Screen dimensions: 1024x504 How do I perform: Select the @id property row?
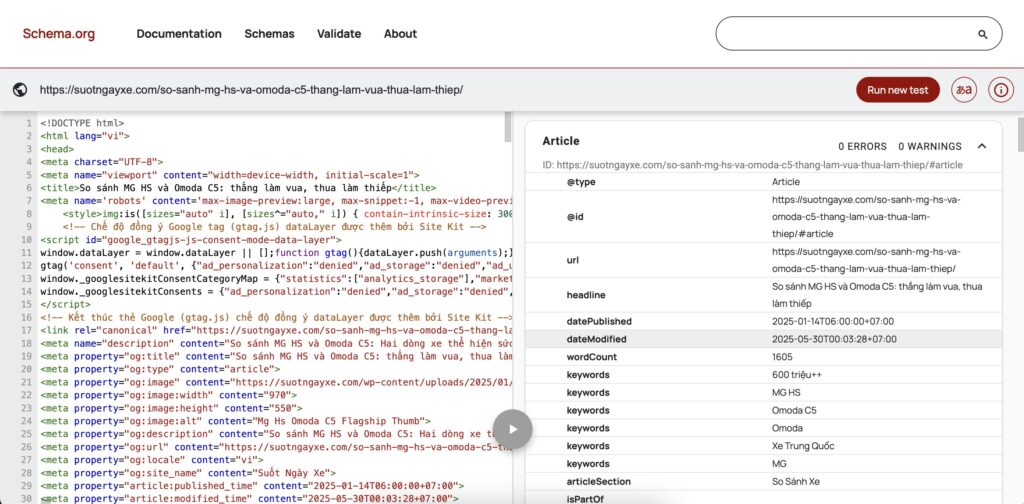[763, 217]
